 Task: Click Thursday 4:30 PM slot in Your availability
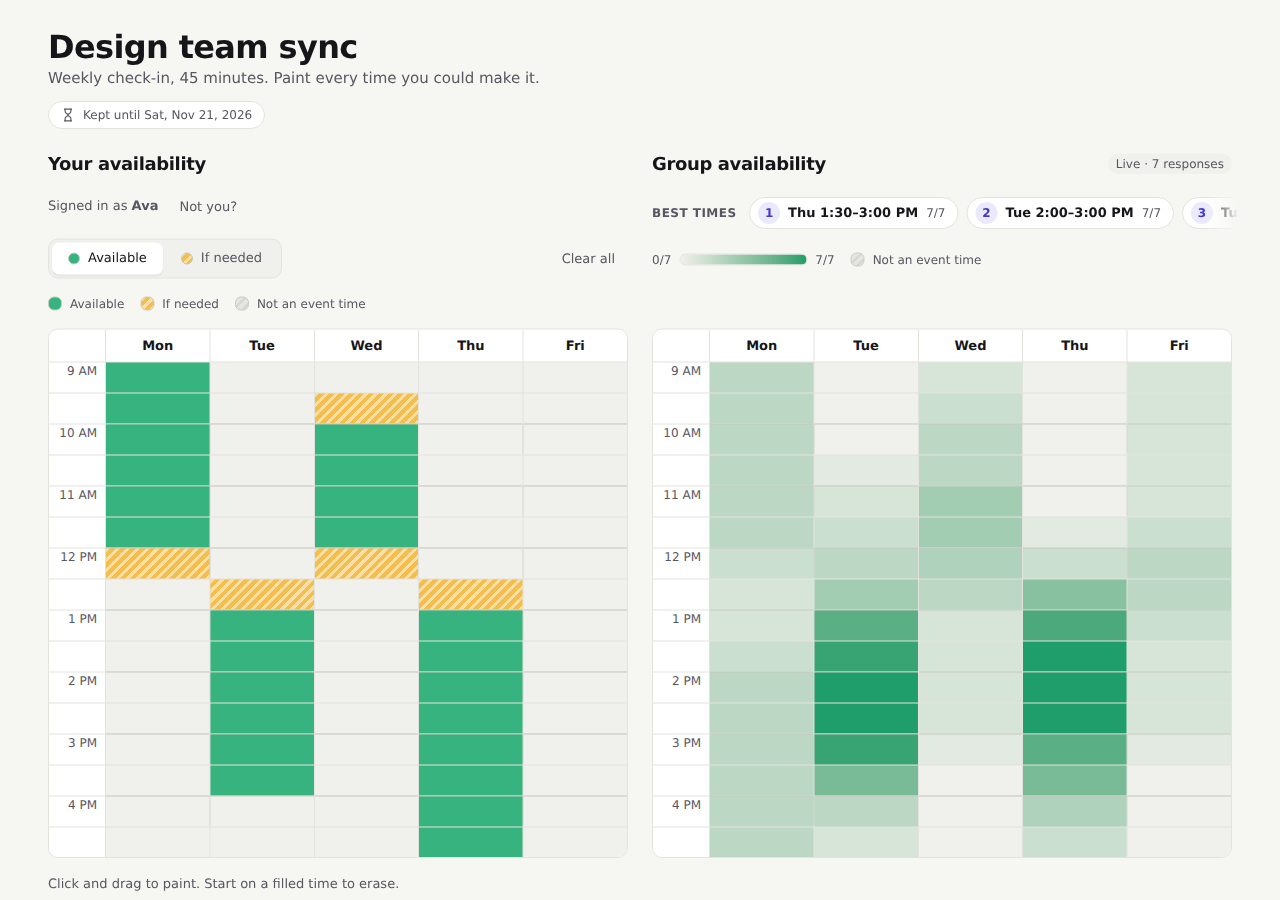[471, 842]
